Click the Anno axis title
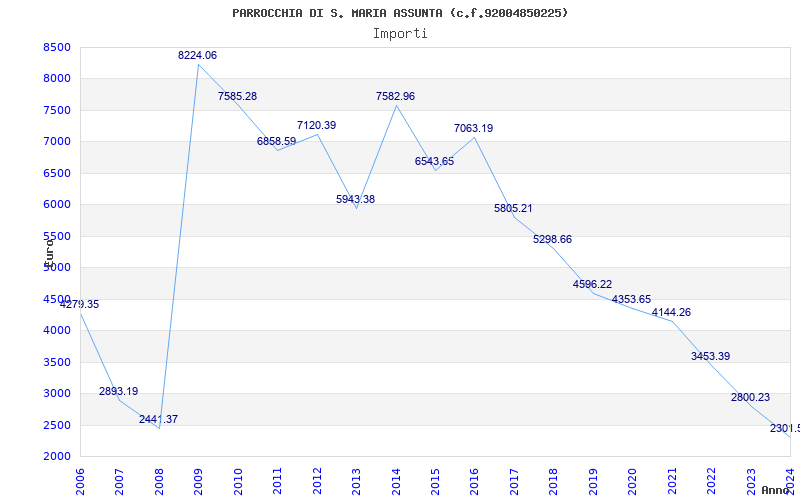 (775, 490)
